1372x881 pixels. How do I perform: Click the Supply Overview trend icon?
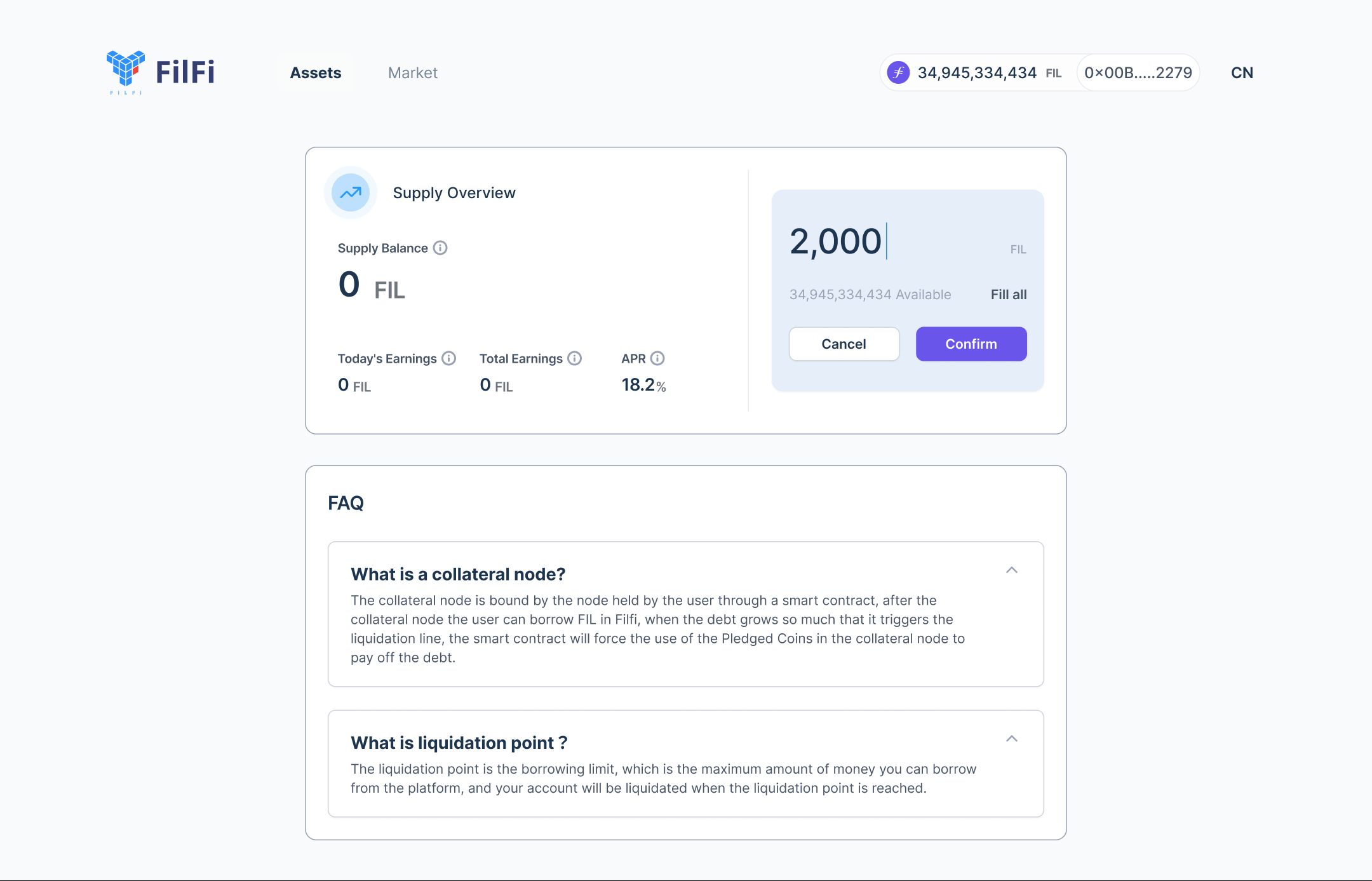coord(350,191)
